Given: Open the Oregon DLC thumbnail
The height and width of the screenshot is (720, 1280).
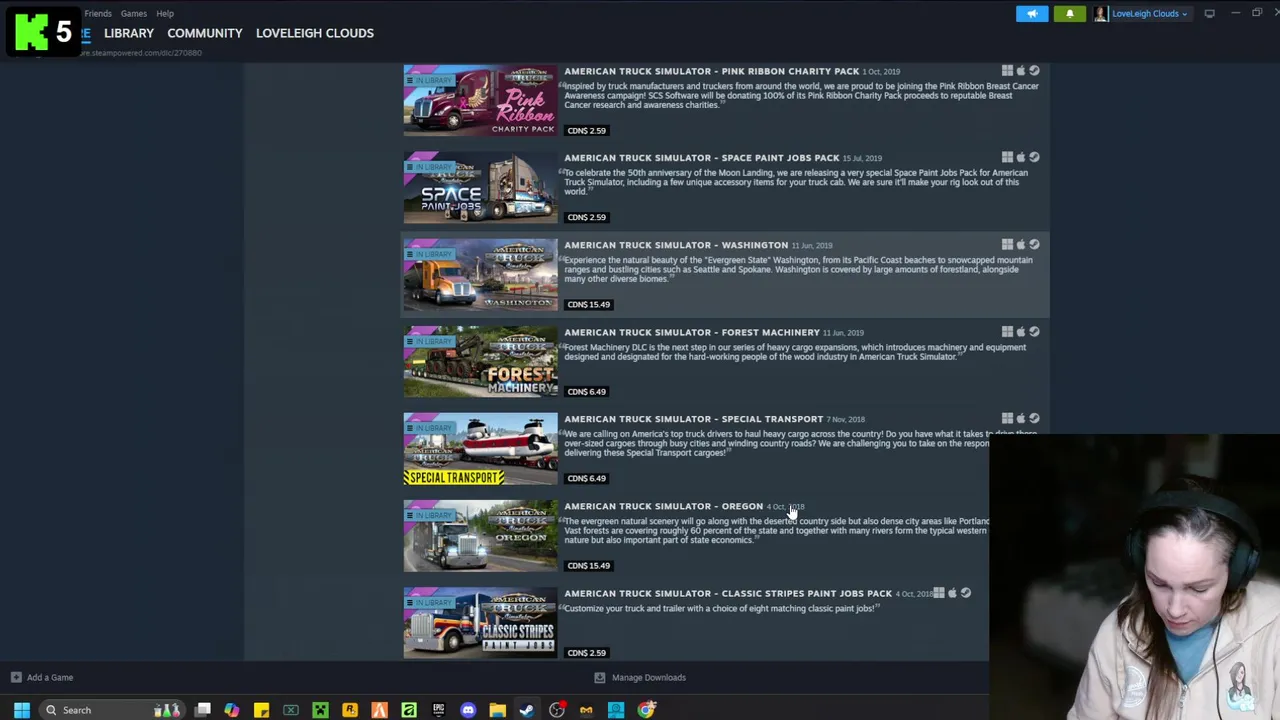Looking at the screenshot, I should [x=481, y=535].
